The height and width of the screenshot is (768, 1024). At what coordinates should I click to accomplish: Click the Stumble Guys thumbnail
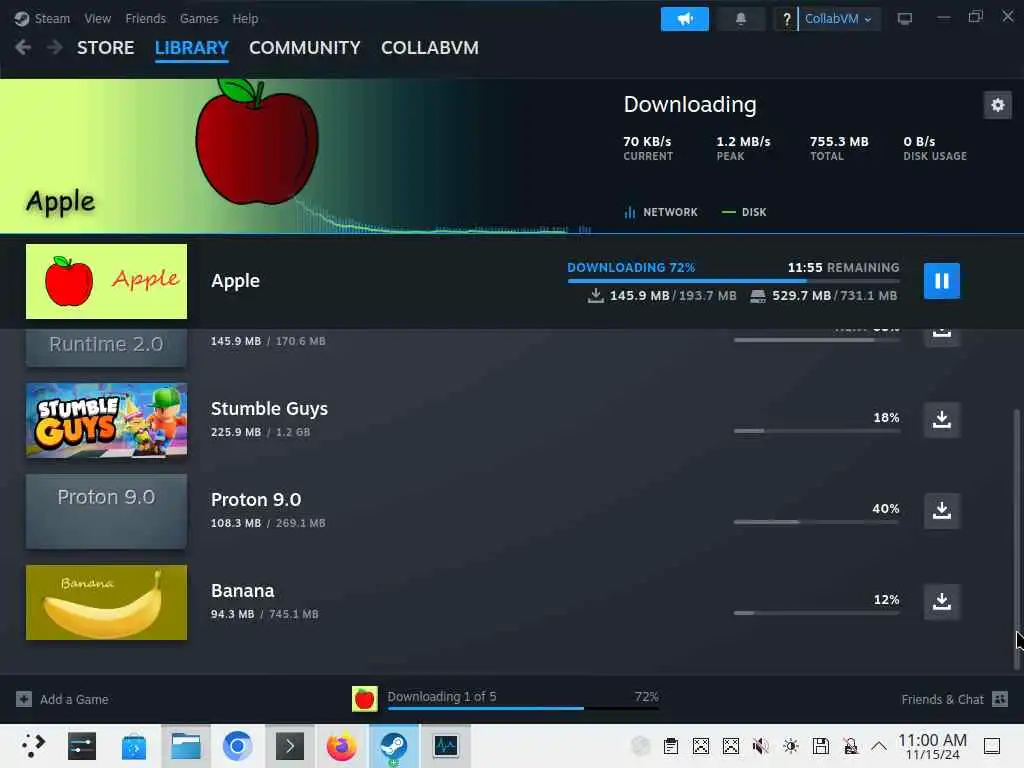click(106, 420)
